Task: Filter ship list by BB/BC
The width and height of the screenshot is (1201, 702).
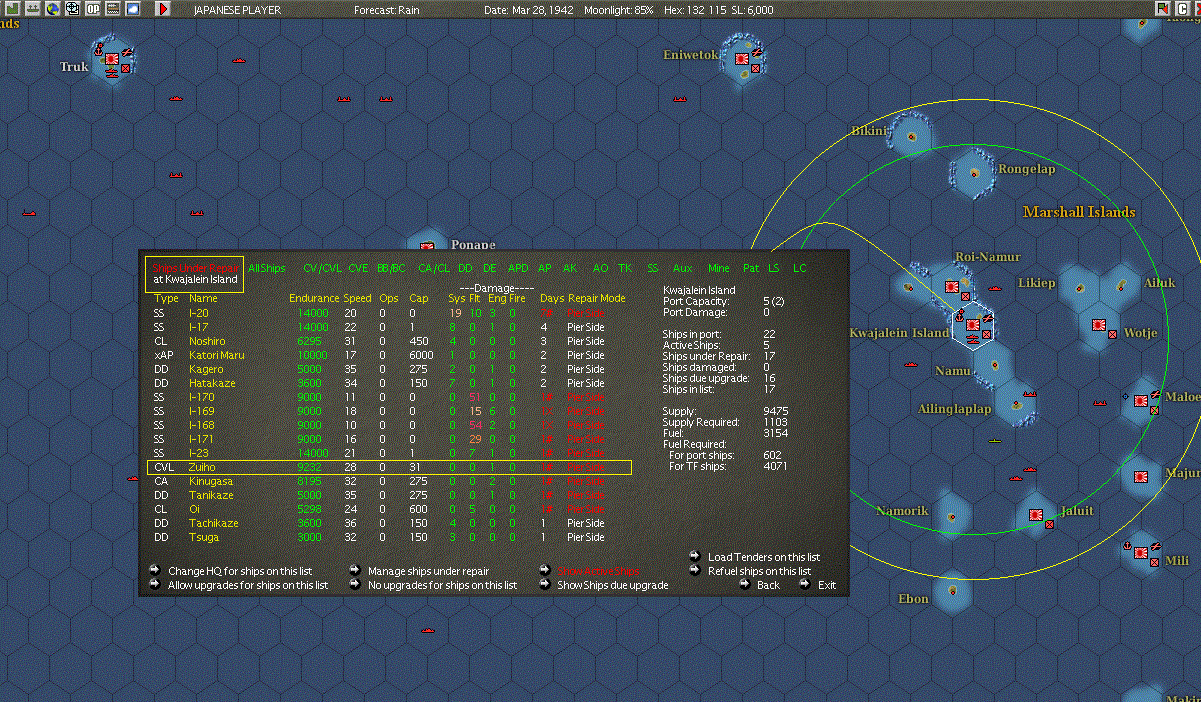Action: (391, 268)
